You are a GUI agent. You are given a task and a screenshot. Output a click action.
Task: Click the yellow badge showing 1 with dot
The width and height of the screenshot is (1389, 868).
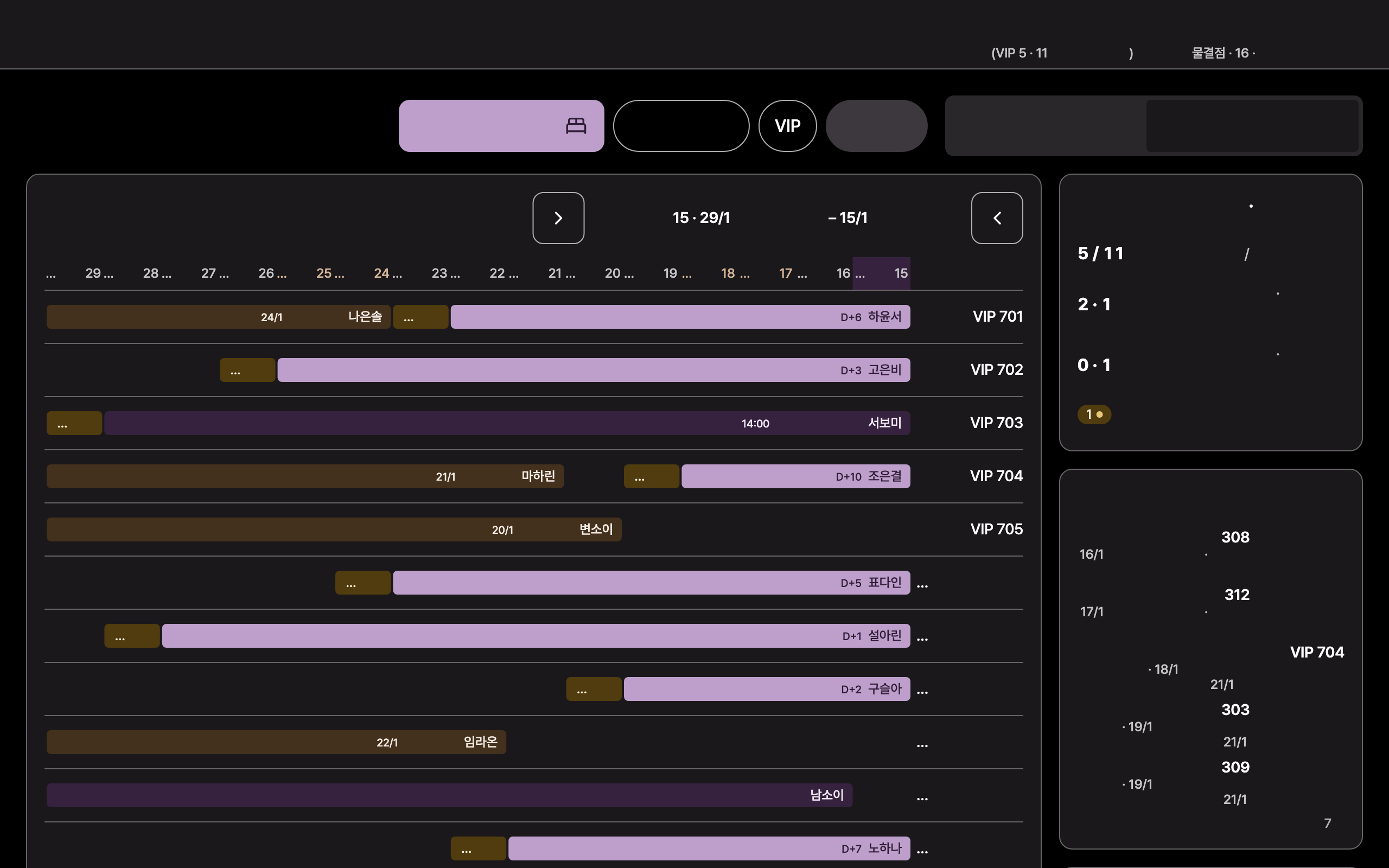1094,414
